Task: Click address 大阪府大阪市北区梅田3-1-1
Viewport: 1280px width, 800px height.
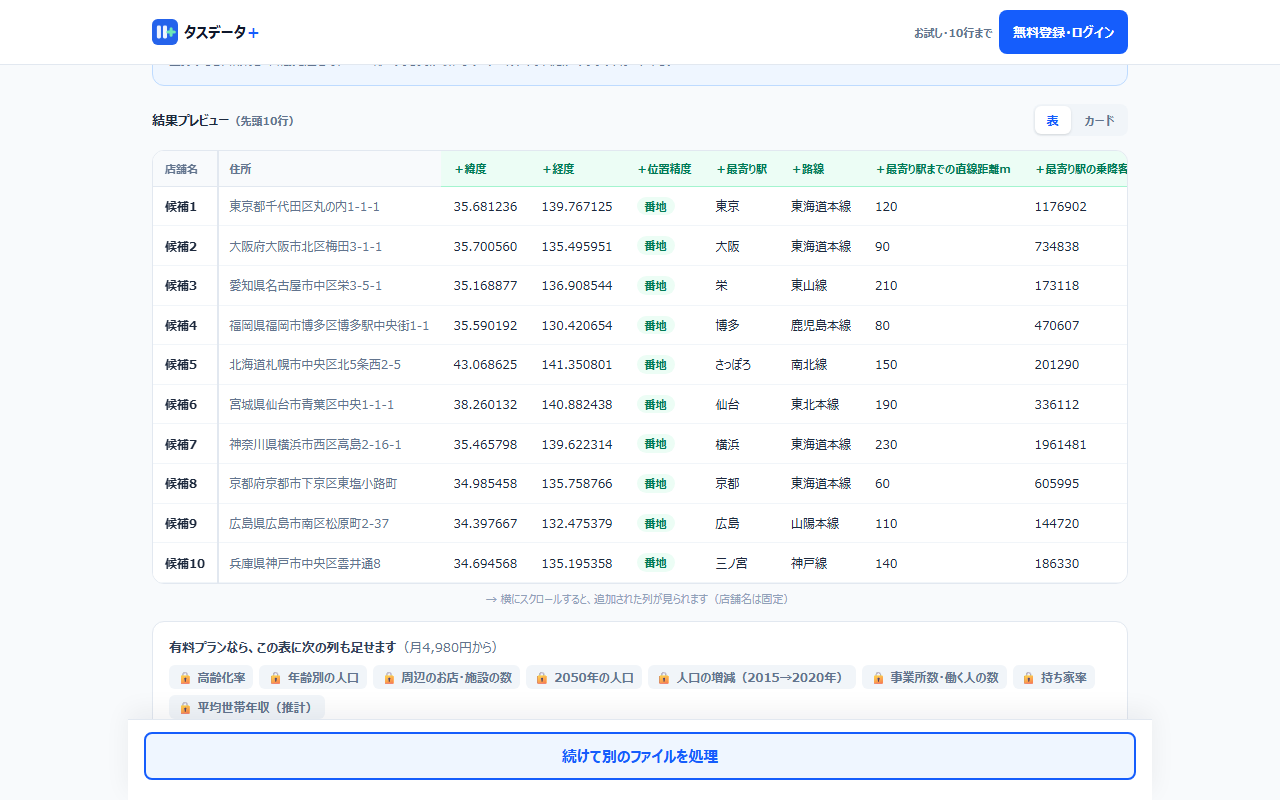Action: [306, 246]
